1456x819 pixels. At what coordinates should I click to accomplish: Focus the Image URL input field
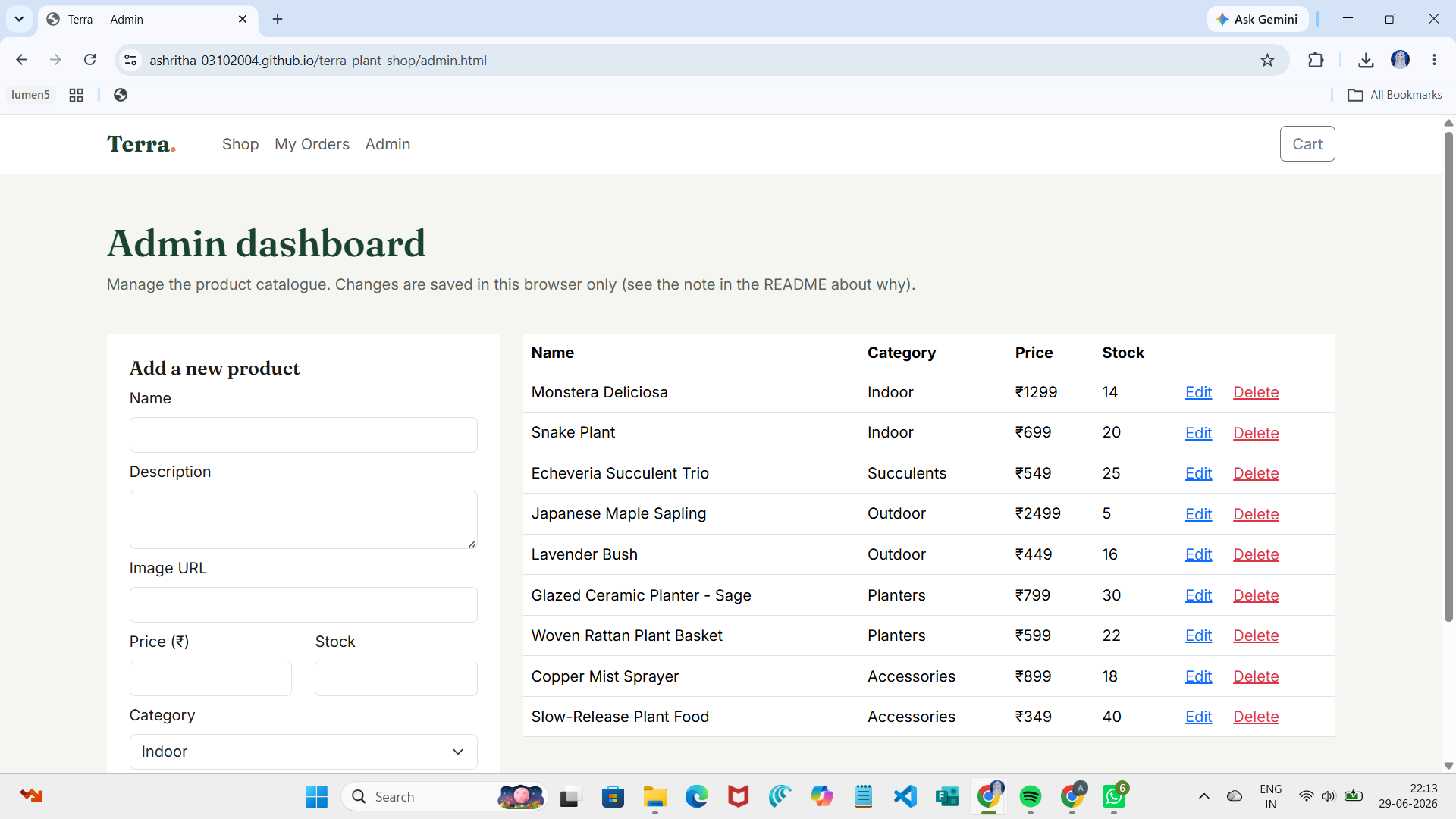[x=303, y=604]
